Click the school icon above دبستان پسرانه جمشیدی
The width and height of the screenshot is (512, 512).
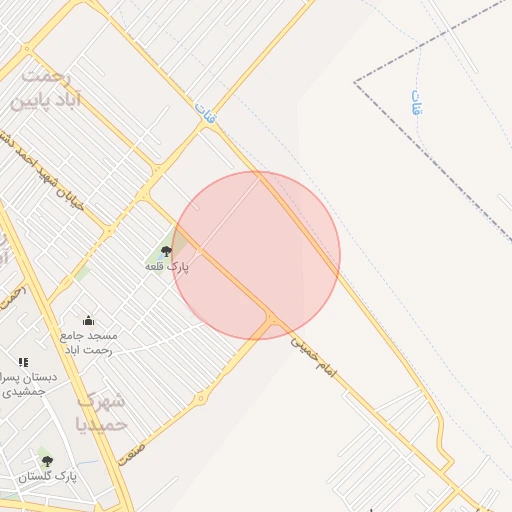(23, 362)
